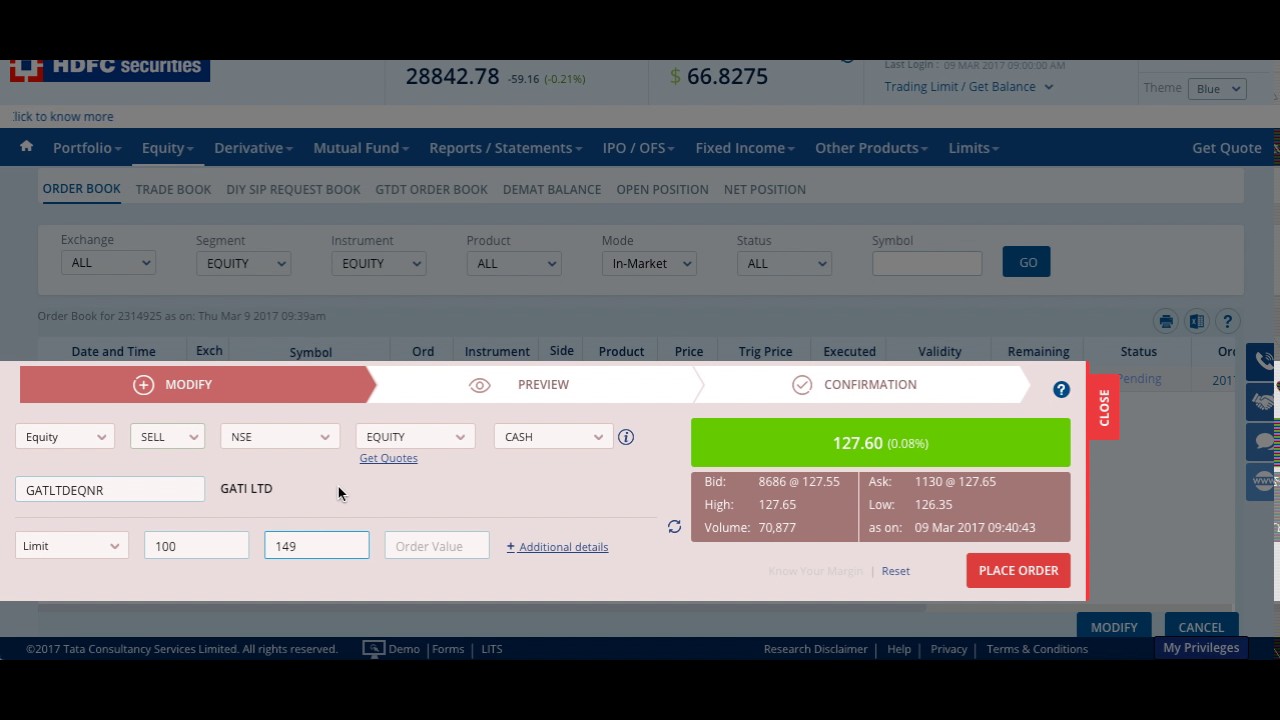Click the PLACE ORDER button

[x=1018, y=570]
